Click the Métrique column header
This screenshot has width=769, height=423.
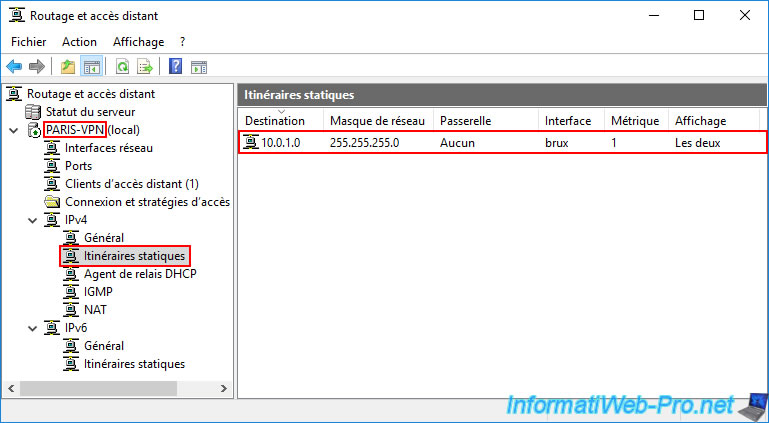click(634, 121)
